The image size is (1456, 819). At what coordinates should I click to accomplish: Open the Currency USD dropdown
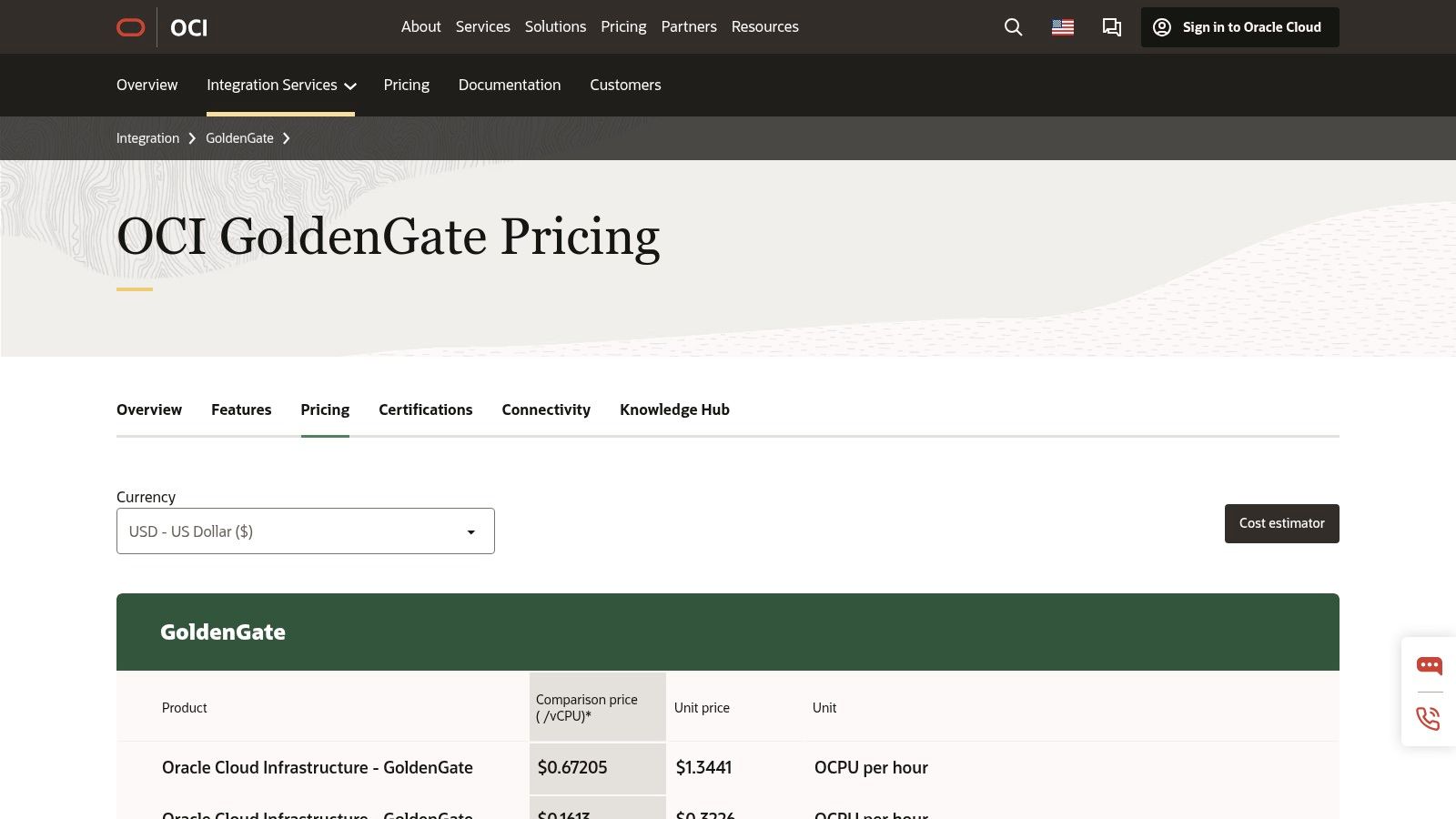pyautogui.click(x=306, y=531)
